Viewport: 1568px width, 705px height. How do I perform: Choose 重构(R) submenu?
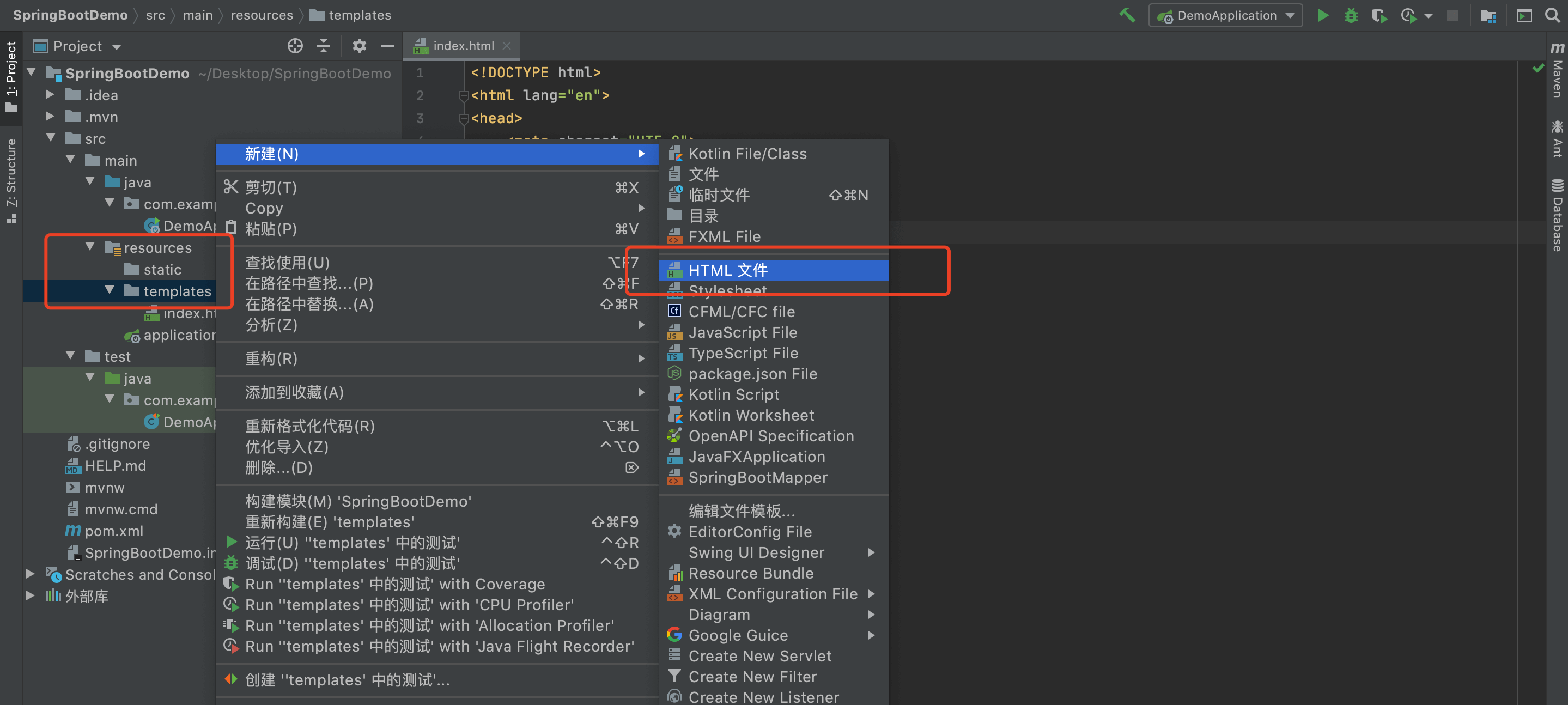click(x=437, y=358)
